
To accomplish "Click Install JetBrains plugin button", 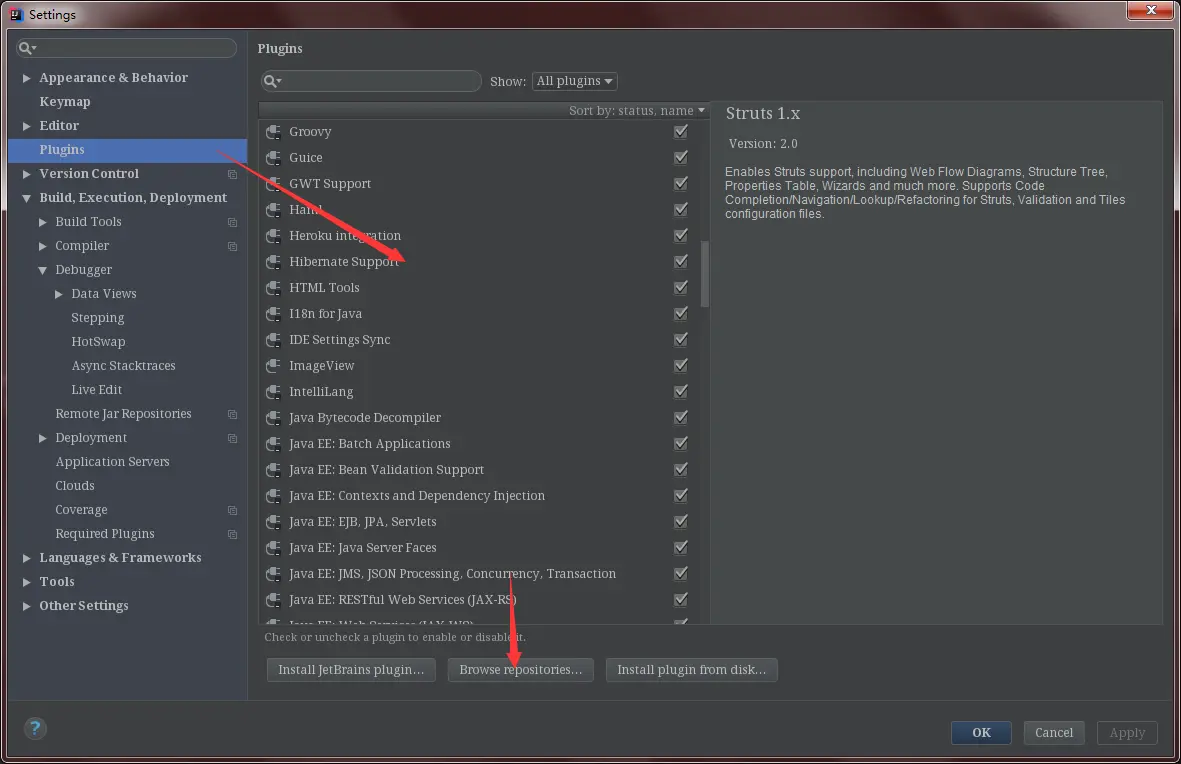I will click(351, 670).
